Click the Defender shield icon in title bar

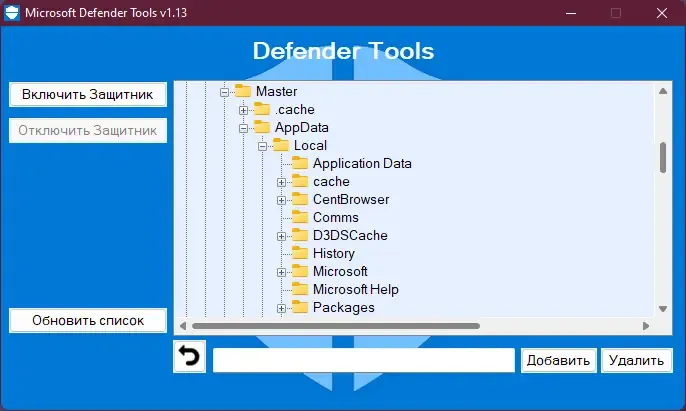pos(12,13)
